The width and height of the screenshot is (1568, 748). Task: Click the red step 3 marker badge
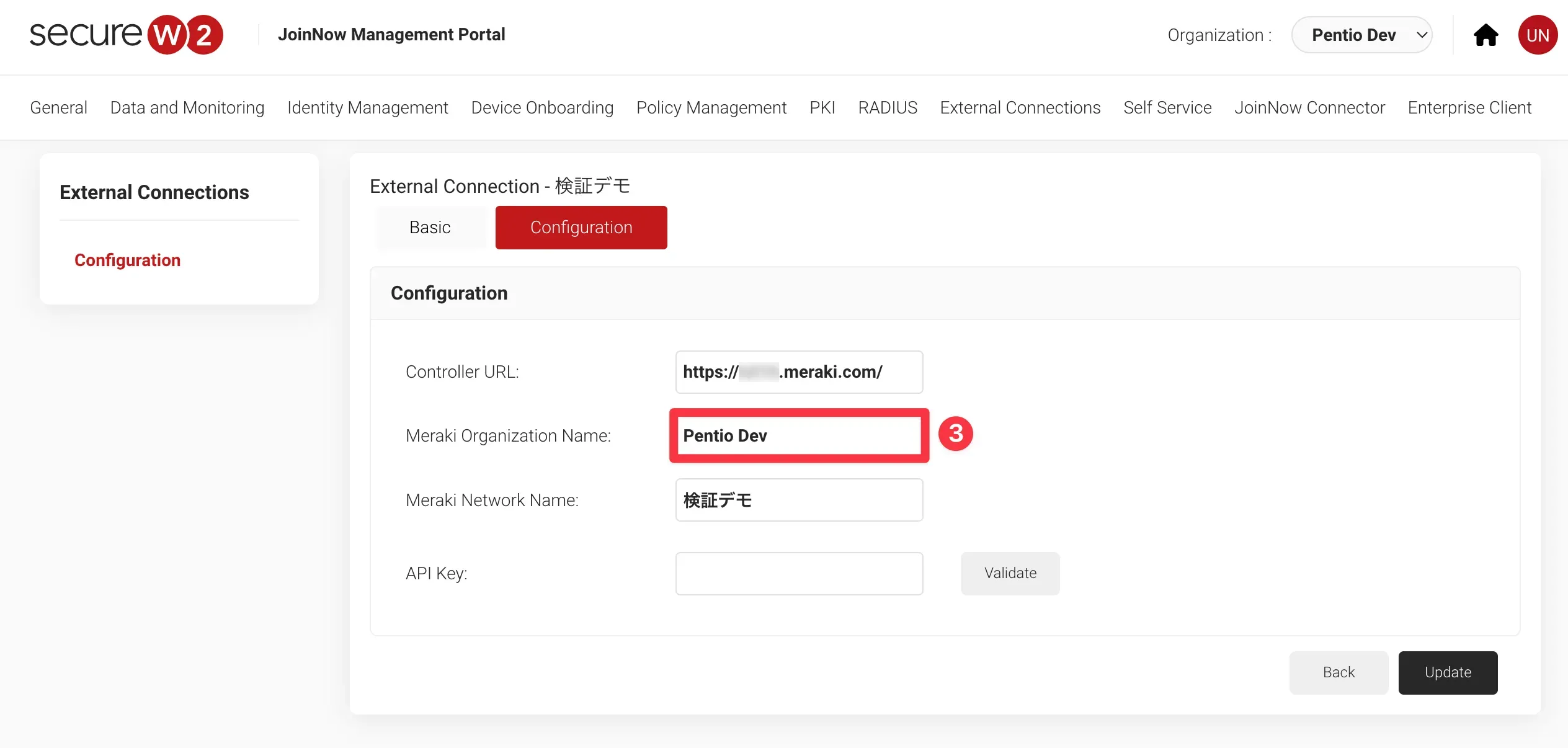coord(955,434)
